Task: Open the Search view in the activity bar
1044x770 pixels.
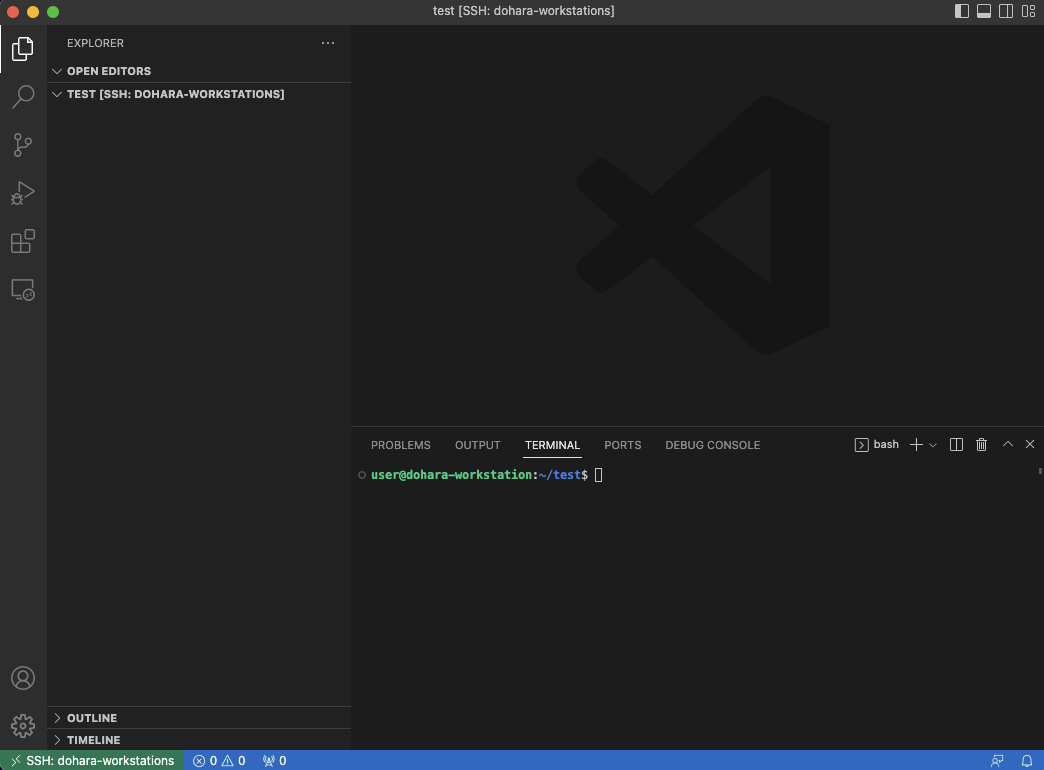Action: coord(22,96)
